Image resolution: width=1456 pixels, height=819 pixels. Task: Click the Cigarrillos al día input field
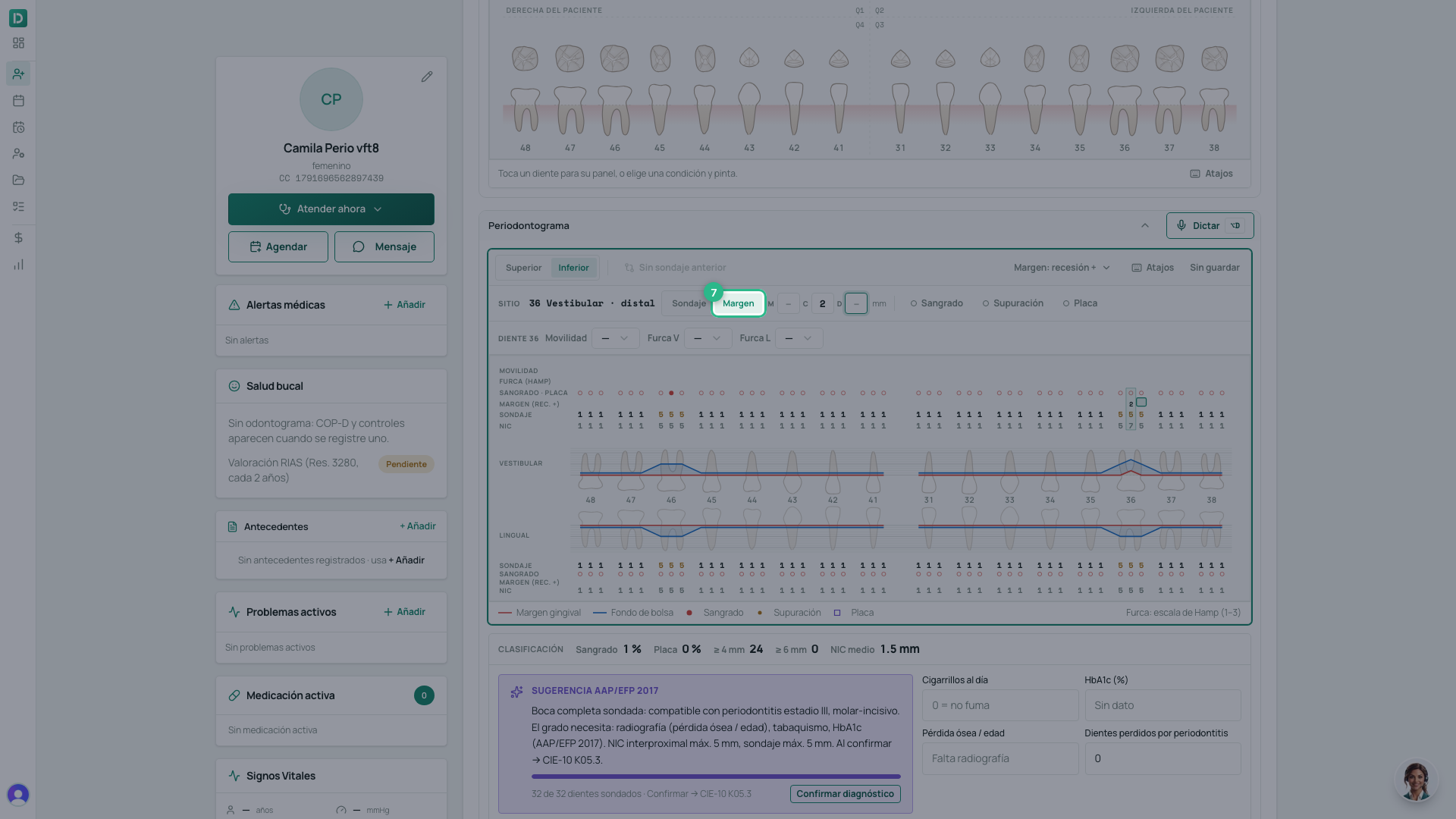pyautogui.click(x=1000, y=705)
